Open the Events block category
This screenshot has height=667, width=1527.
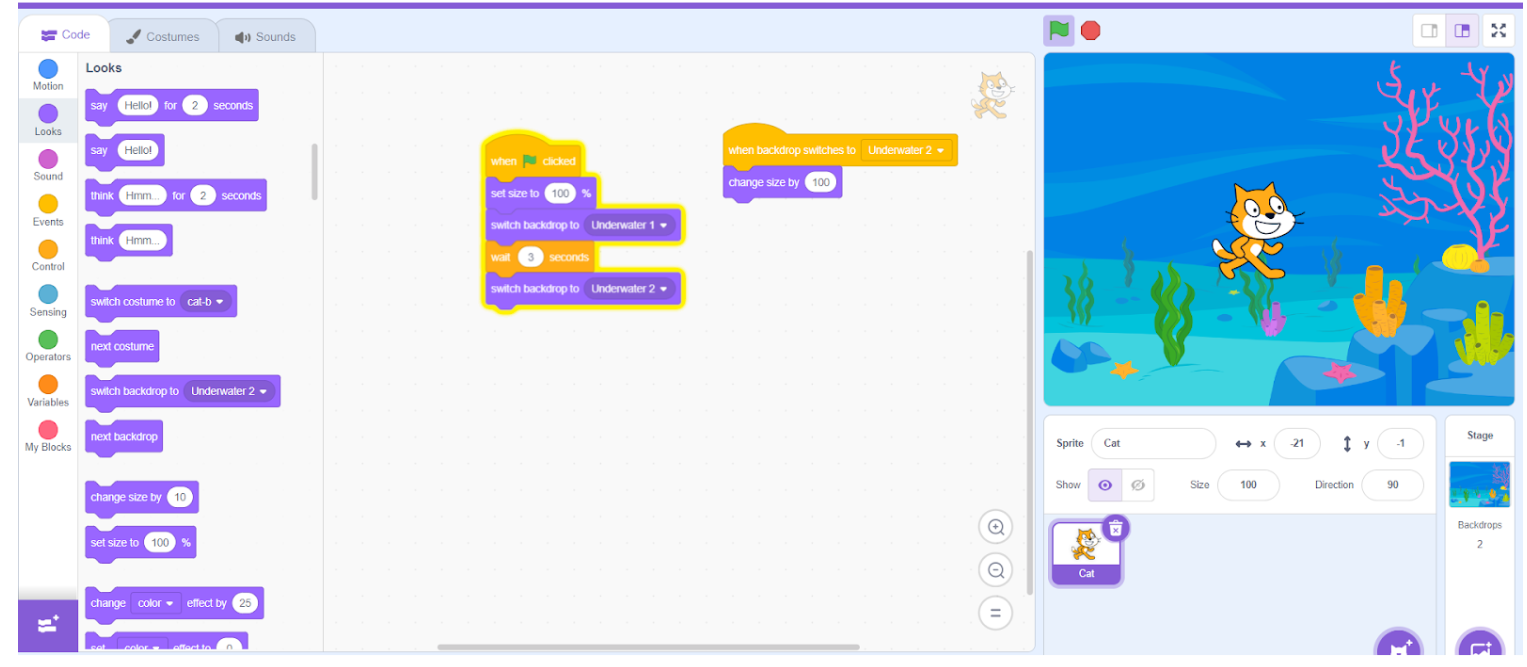(48, 211)
